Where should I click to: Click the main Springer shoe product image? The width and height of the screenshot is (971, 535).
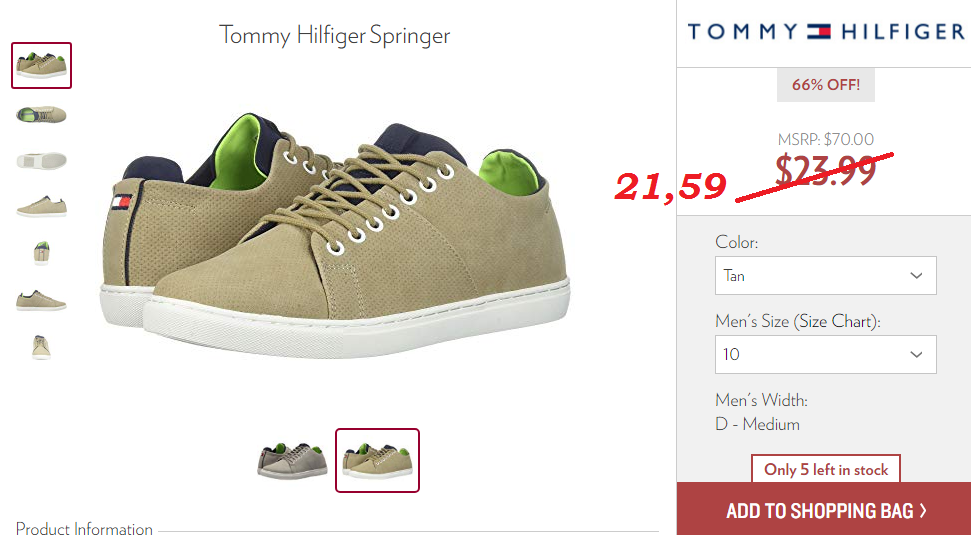point(334,235)
